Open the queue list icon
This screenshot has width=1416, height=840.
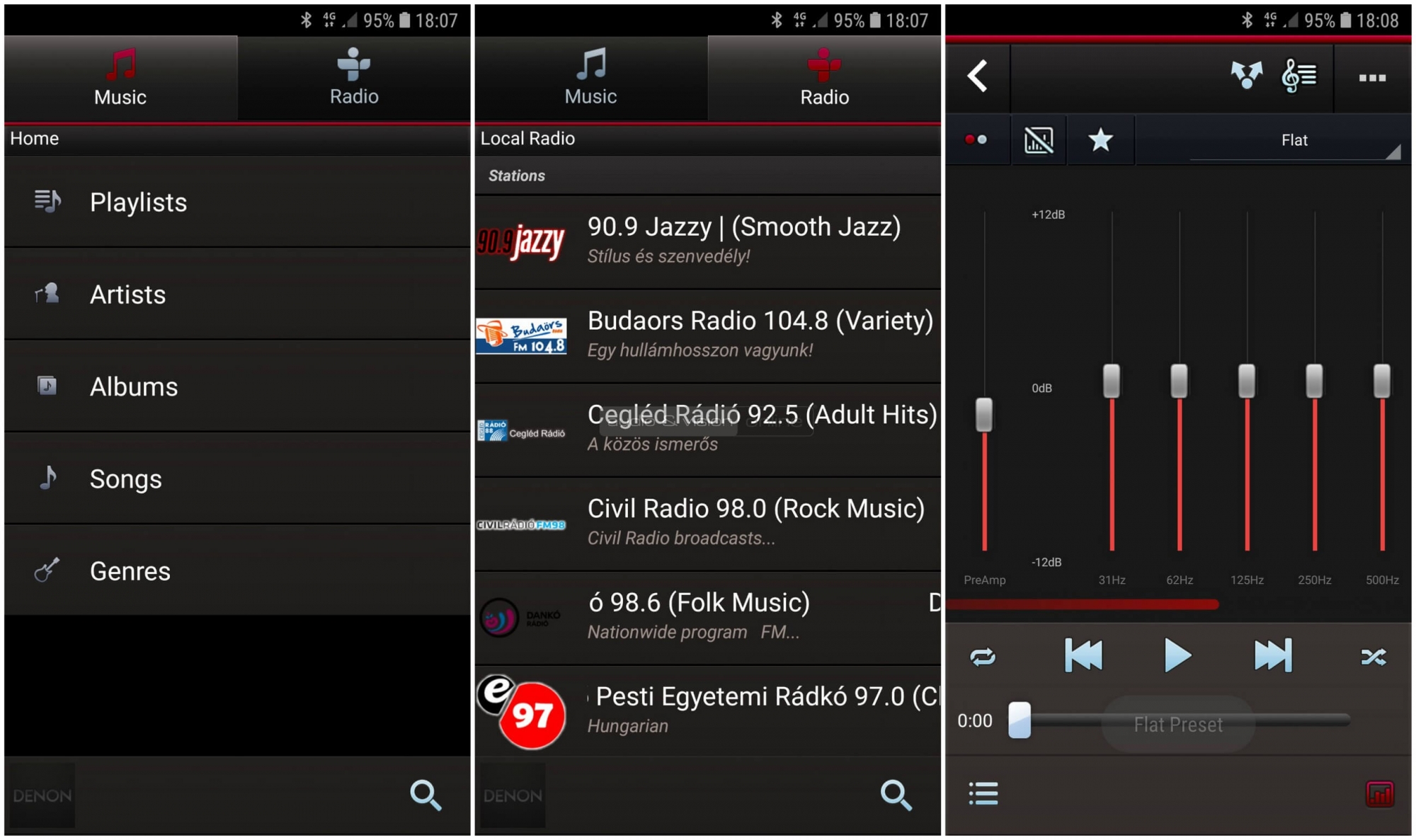(x=983, y=793)
